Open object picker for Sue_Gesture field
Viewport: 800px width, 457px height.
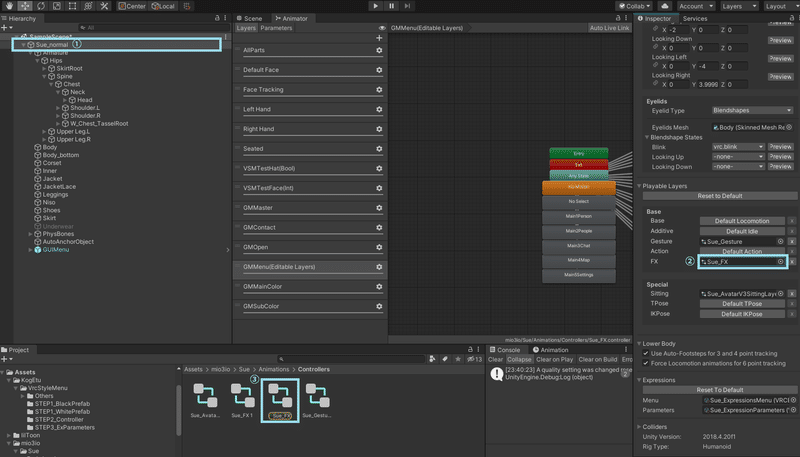point(780,241)
